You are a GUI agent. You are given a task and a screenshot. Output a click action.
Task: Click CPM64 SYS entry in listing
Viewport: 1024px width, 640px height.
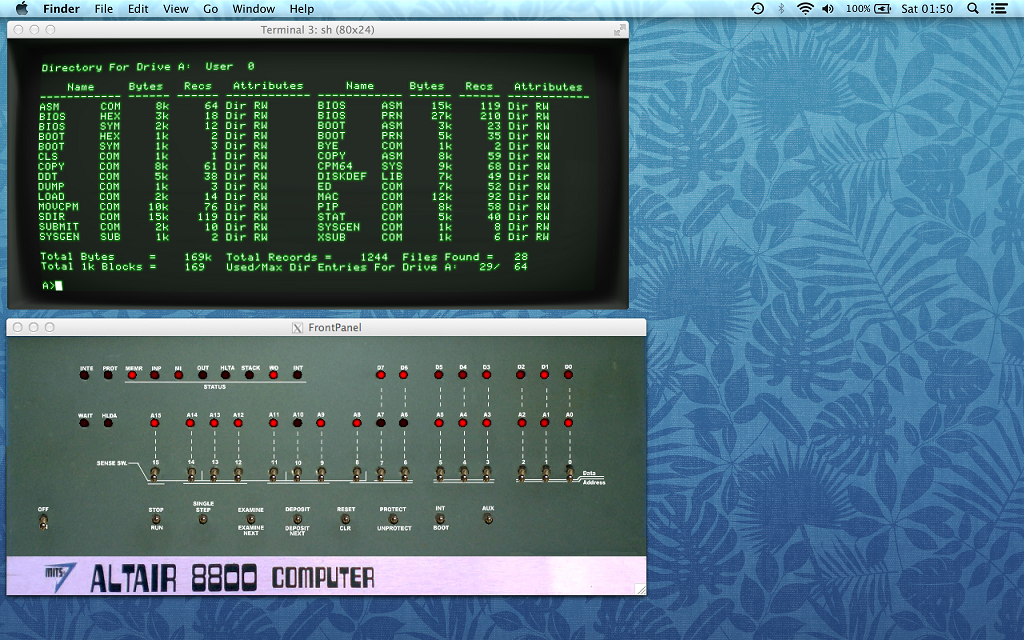click(360, 166)
